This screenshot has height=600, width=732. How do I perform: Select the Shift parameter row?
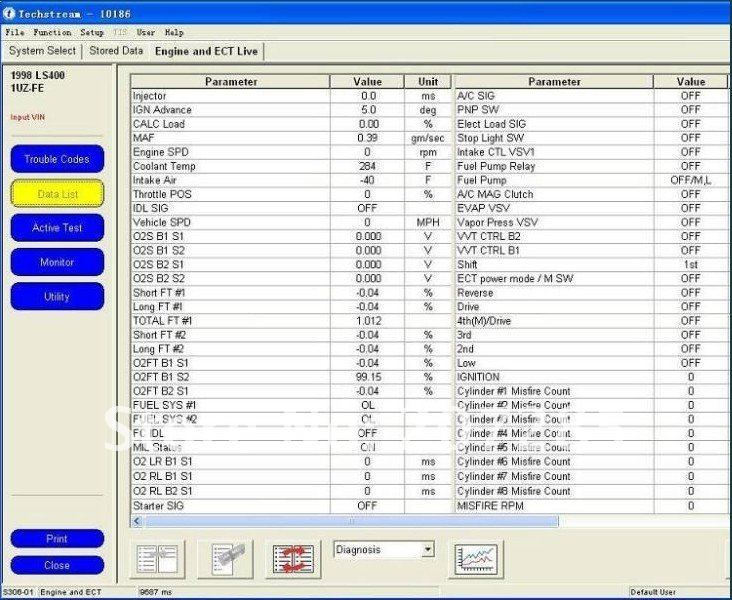pyautogui.click(x=591, y=264)
